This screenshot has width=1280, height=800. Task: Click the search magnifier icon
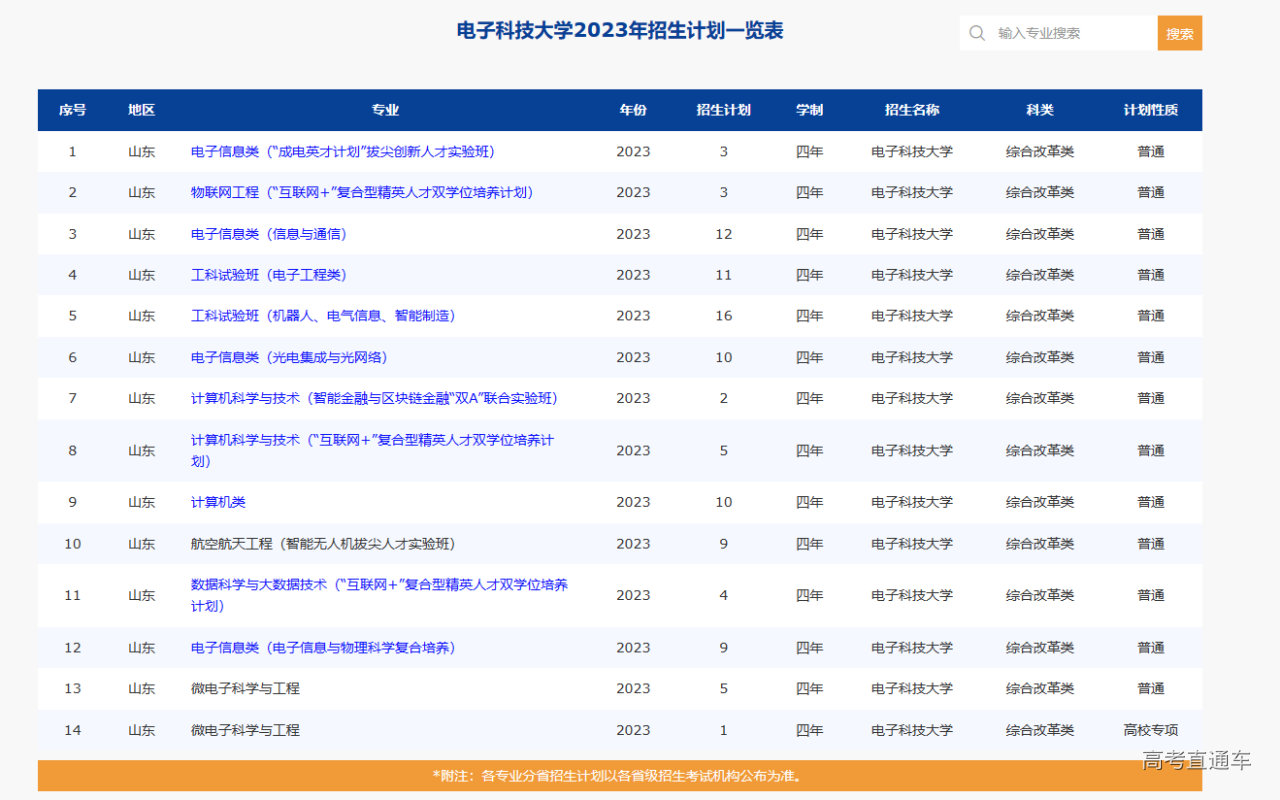[x=976, y=32]
